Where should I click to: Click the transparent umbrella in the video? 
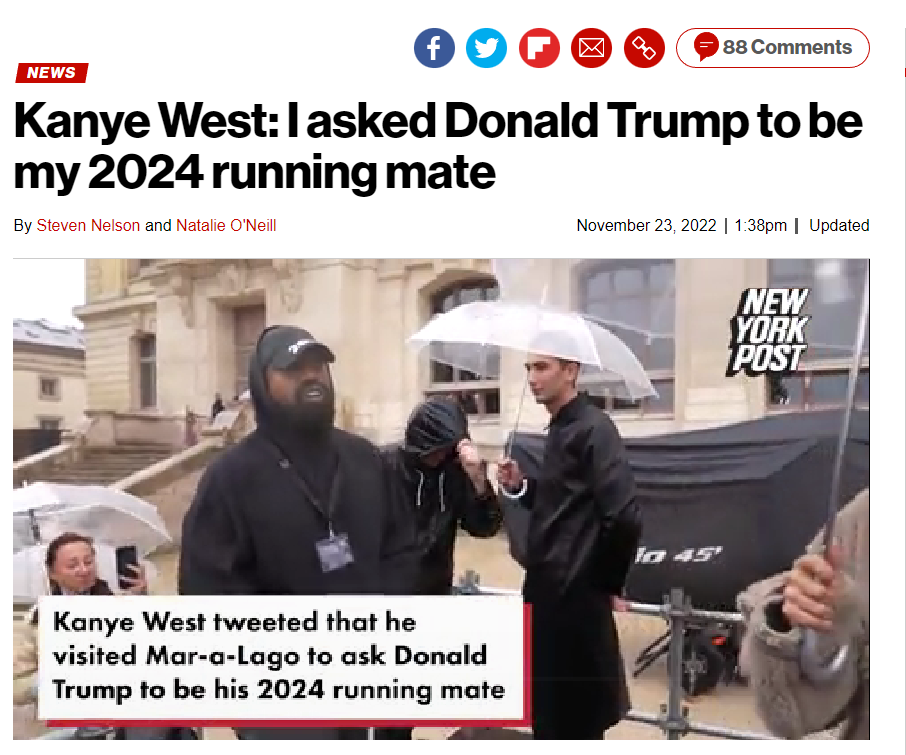pos(532,347)
